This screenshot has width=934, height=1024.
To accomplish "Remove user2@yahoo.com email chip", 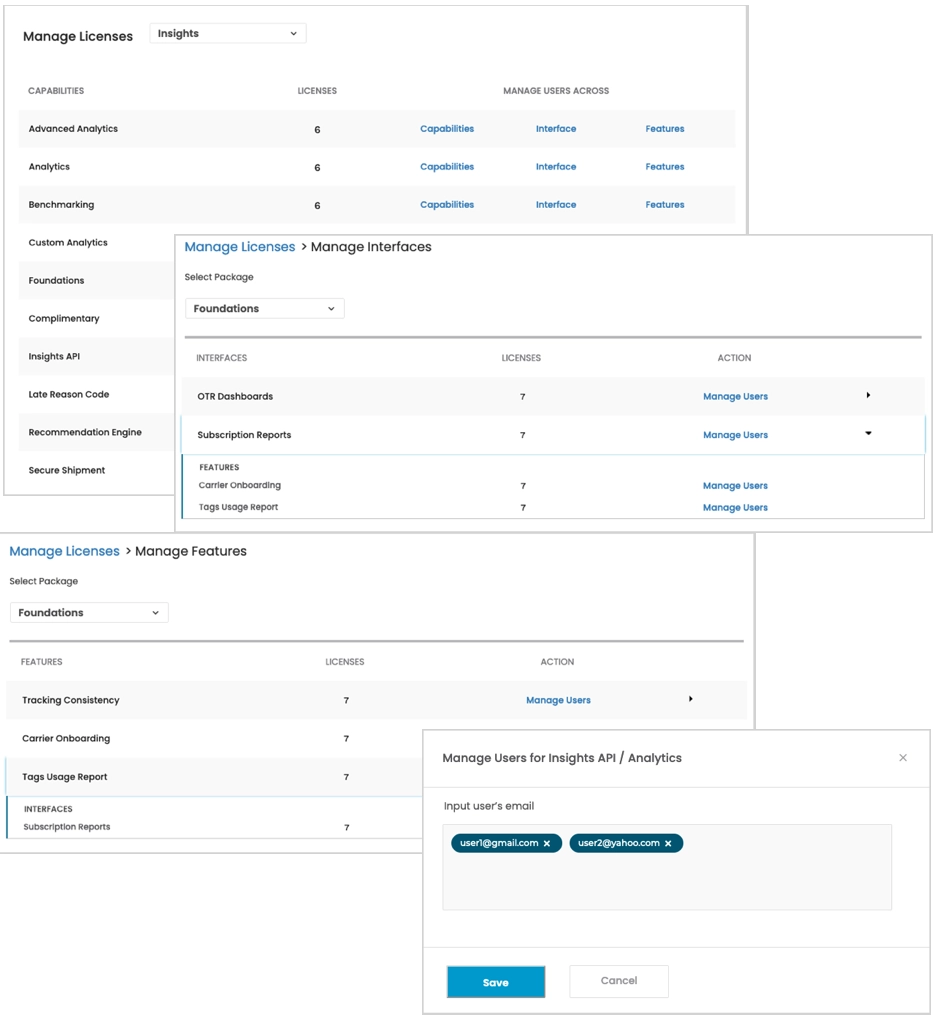I will [668, 844].
